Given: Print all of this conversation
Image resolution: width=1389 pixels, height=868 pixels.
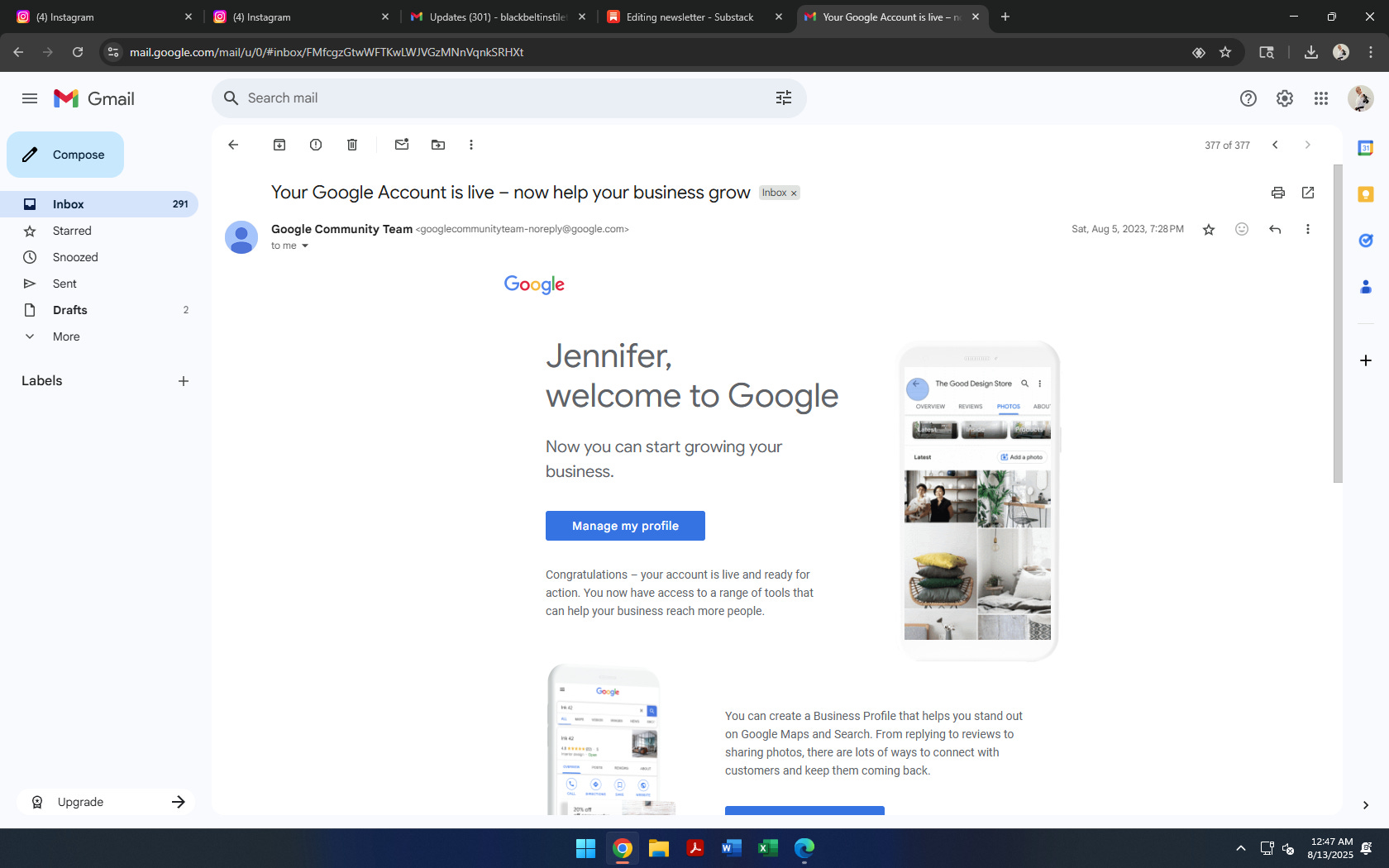Looking at the screenshot, I should pos(1278,193).
